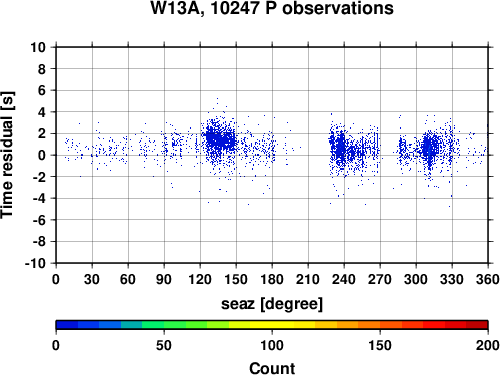Click the colorbar tick label 100
This screenshot has width=500, height=375.
pyautogui.click(x=272, y=346)
